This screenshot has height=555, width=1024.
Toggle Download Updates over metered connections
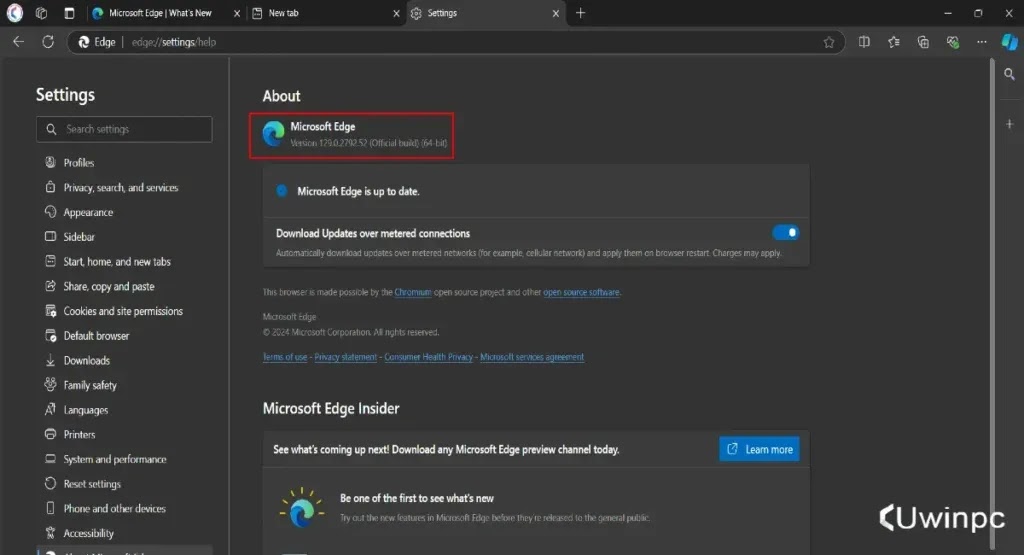pos(785,232)
